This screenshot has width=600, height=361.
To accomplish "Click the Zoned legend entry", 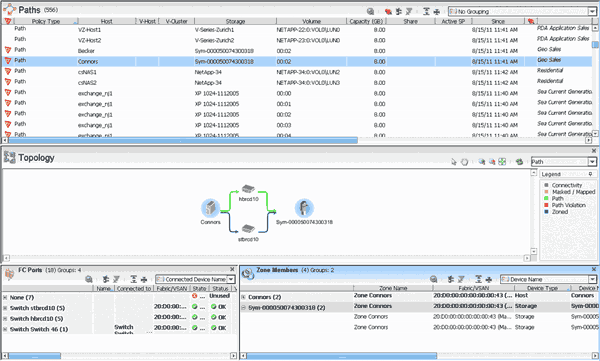I will 556,212.
